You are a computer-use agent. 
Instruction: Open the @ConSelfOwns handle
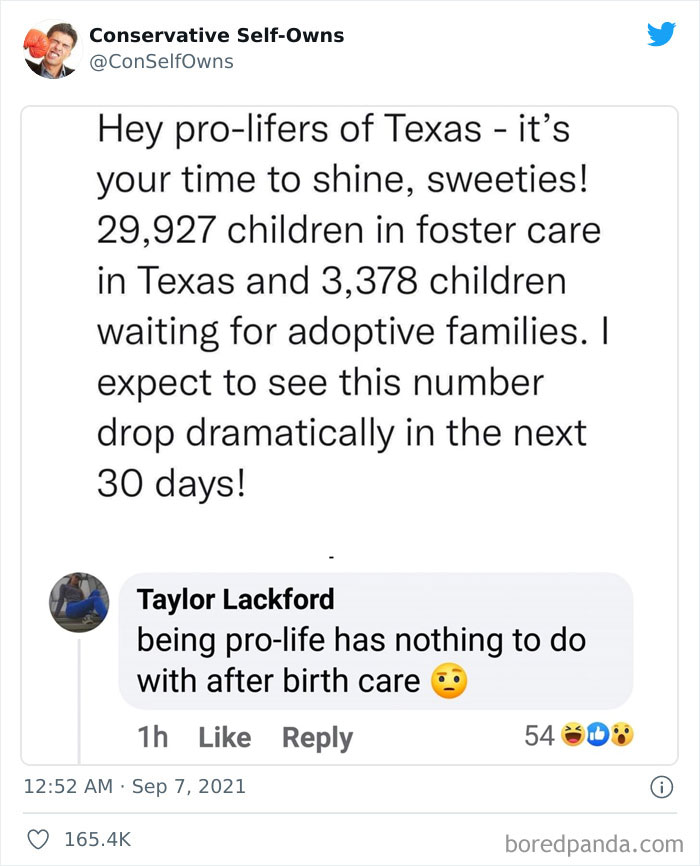146,61
